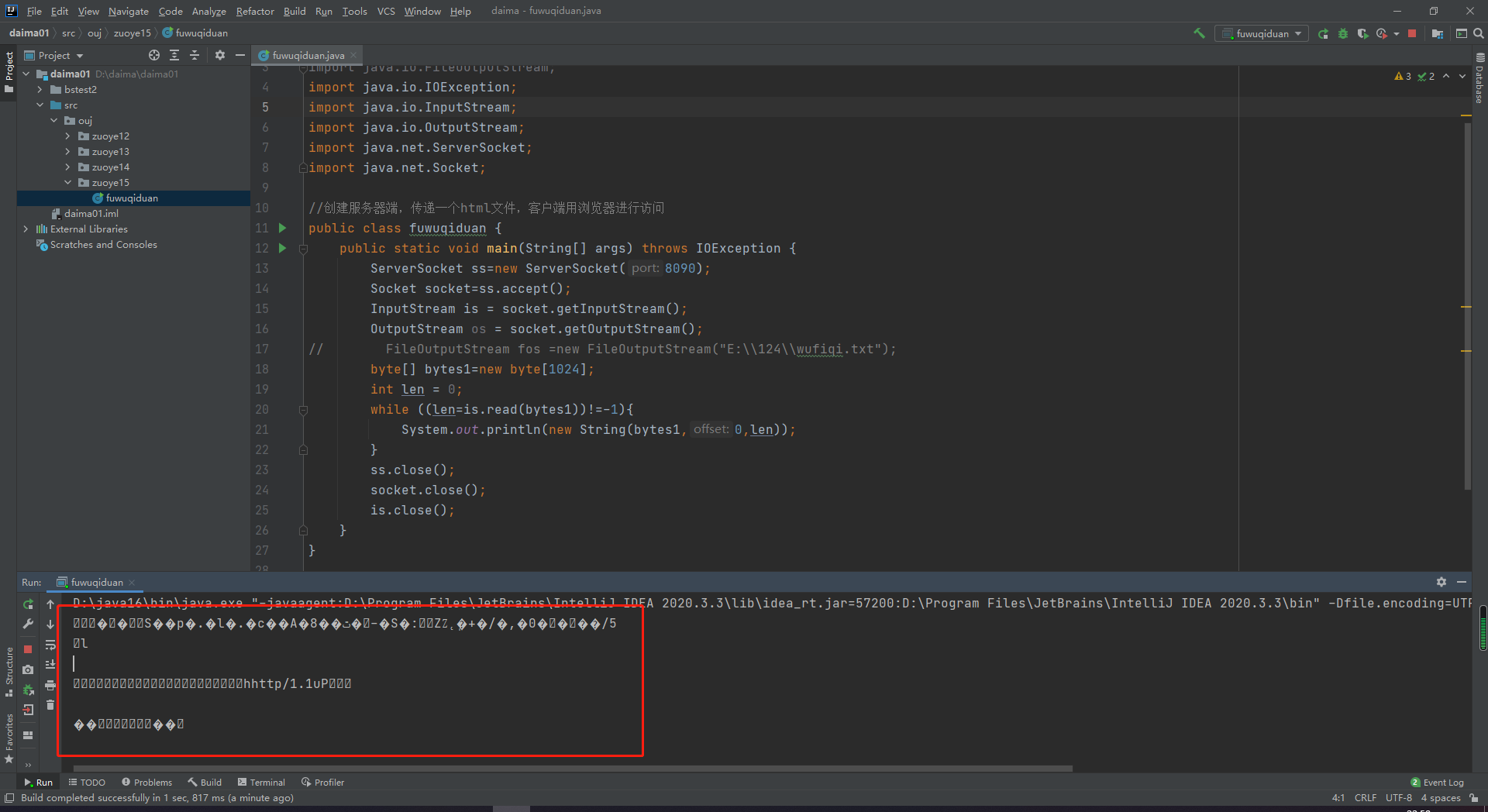The height and width of the screenshot is (812, 1488).
Task: Collapse the src folder
Action: click(40, 105)
